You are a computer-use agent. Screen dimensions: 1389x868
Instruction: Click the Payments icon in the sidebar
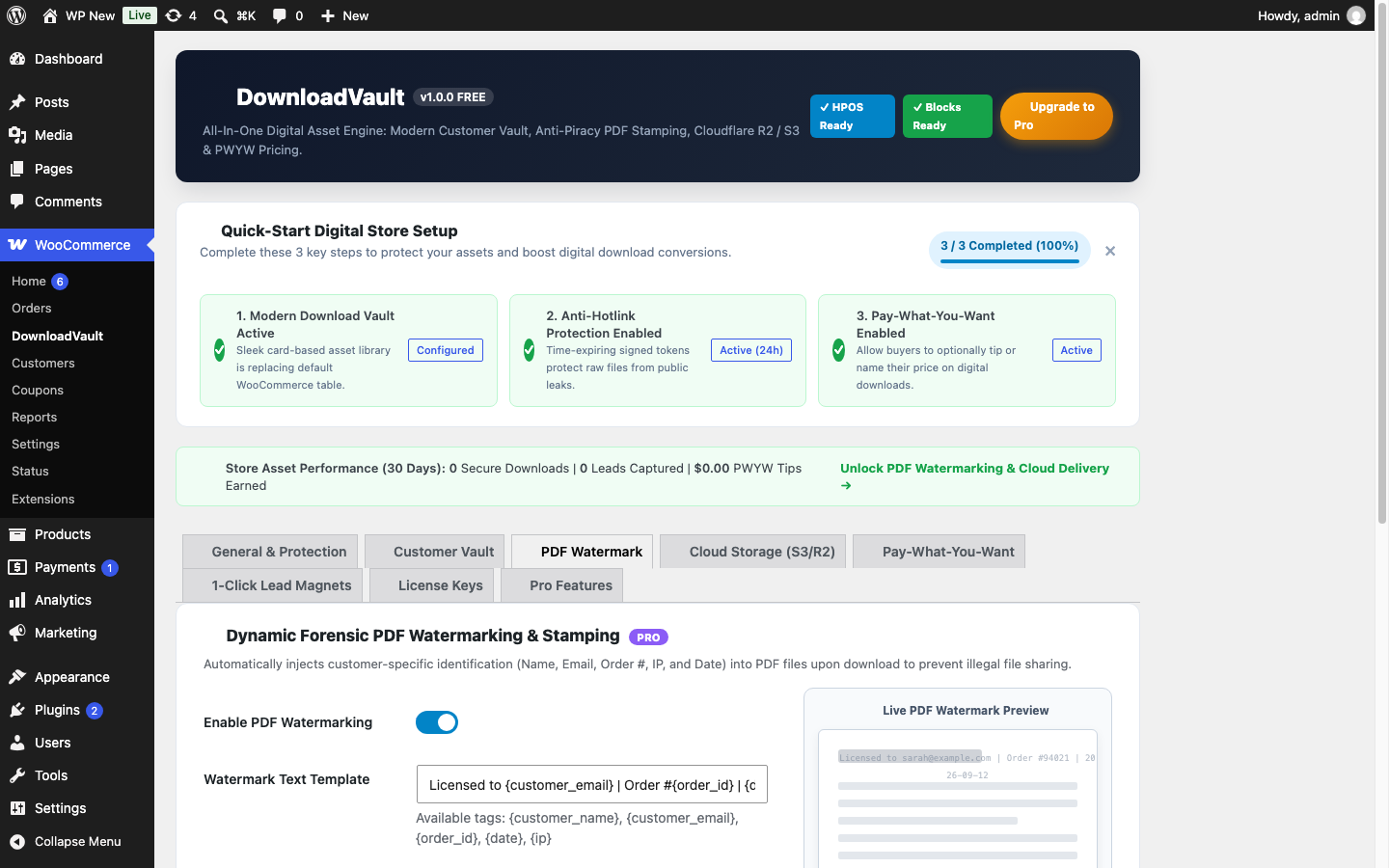coord(17,567)
